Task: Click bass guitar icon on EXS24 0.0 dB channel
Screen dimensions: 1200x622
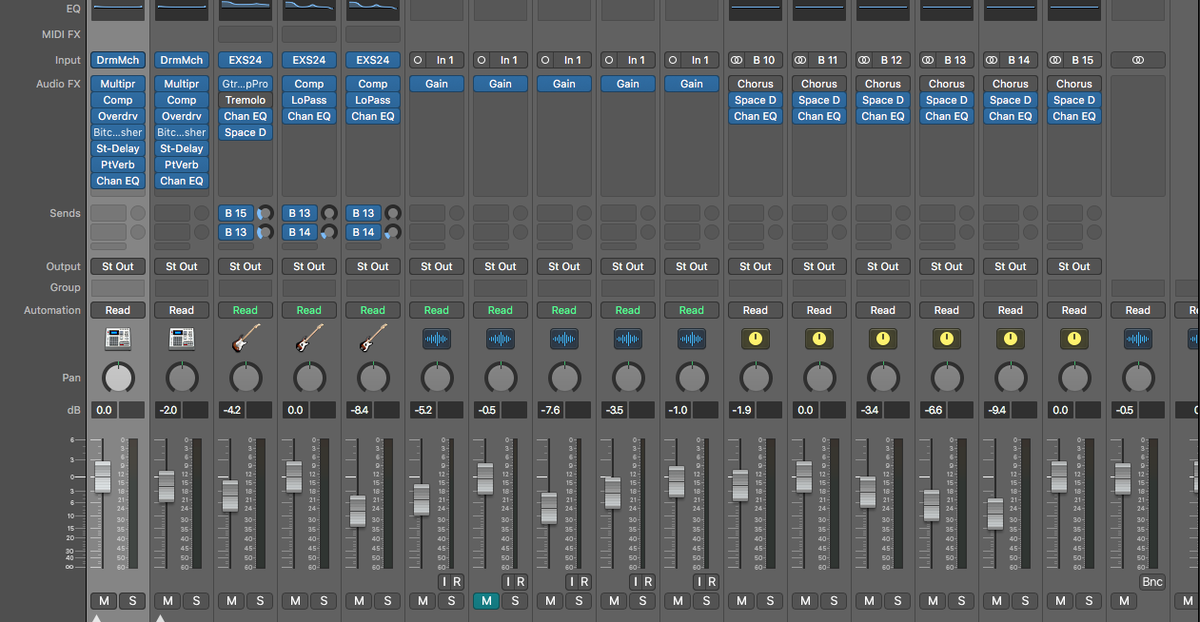Action: pos(309,339)
